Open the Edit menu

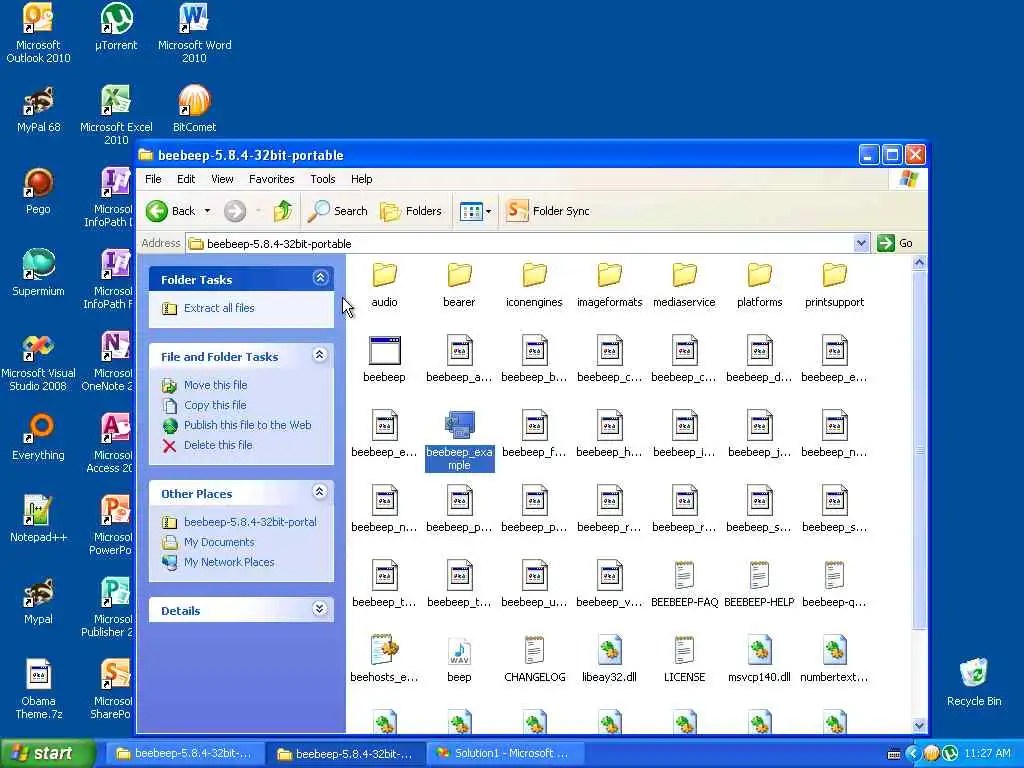tap(186, 179)
